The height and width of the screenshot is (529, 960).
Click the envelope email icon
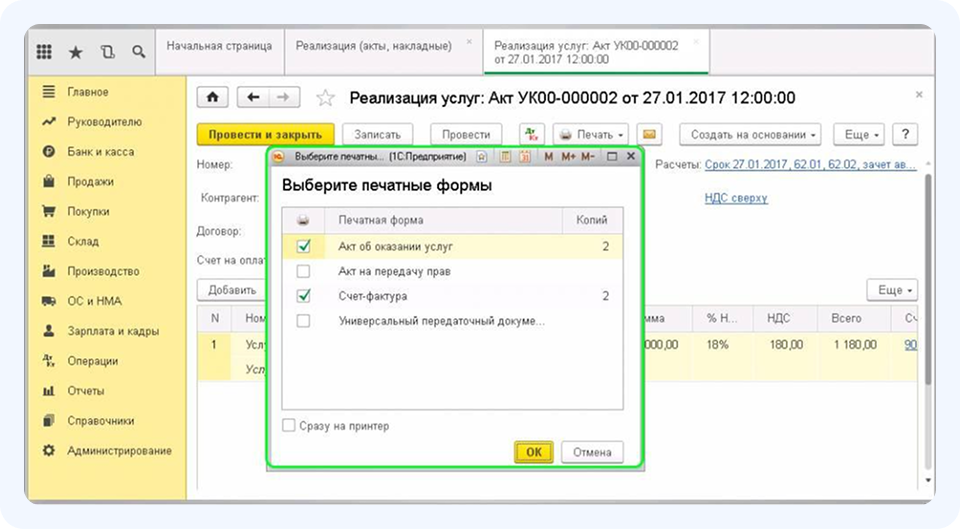click(x=649, y=134)
